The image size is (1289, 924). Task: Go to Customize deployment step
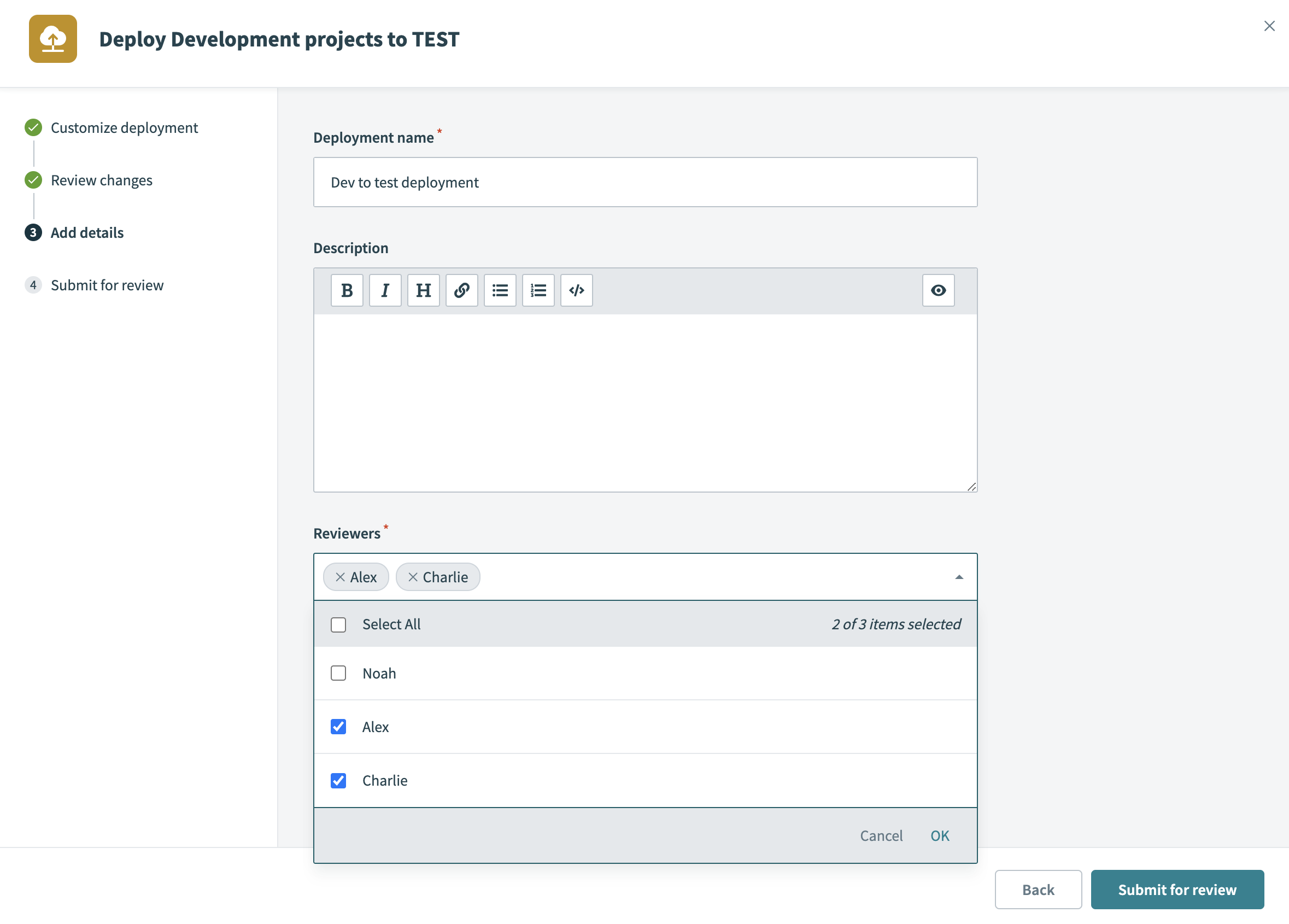pos(124,128)
